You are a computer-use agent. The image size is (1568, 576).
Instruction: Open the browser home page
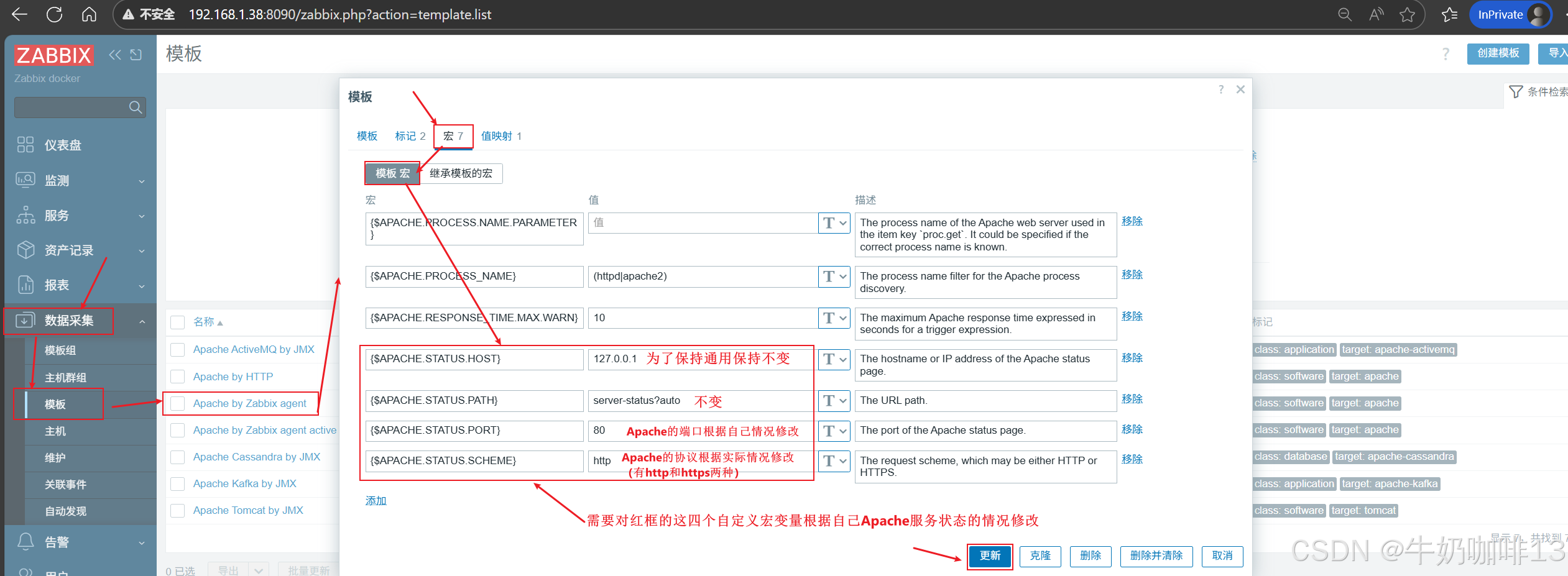click(90, 14)
